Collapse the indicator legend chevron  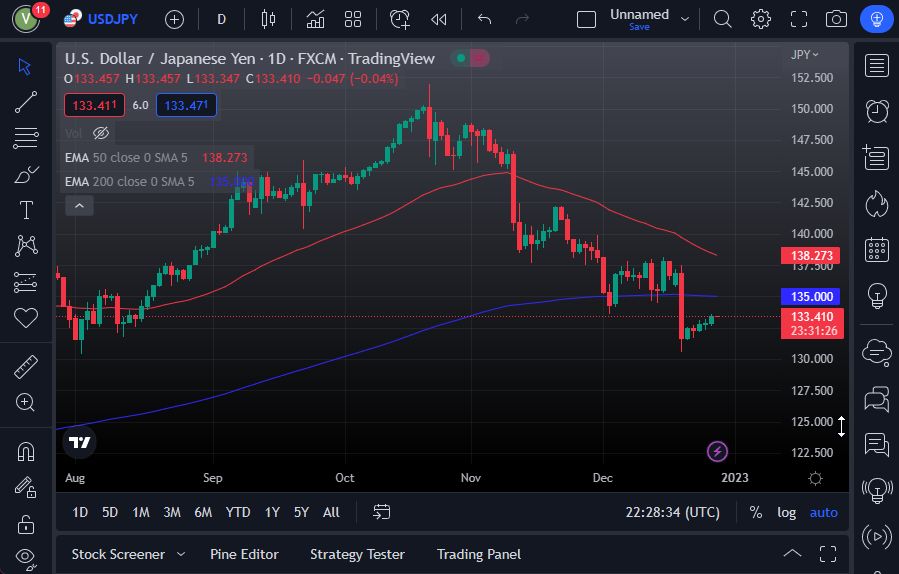tap(78, 205)
